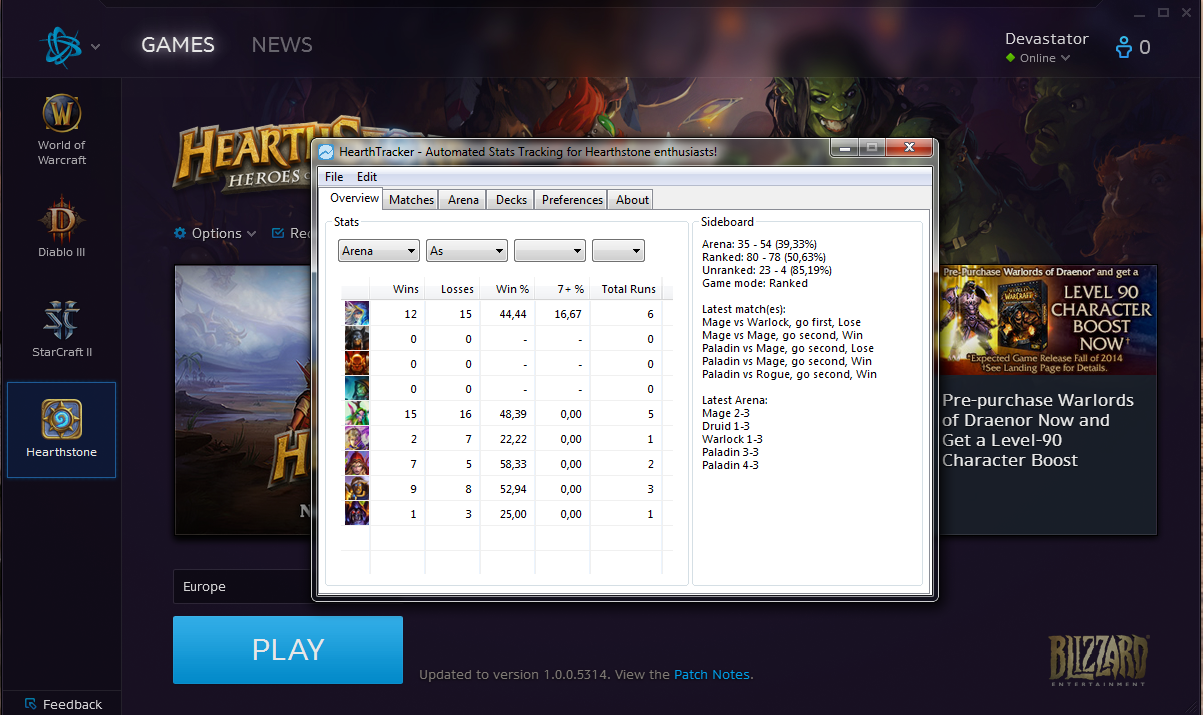Click 'Game mode: Ranked' text
The height and width of the screenshot is (715, 1203).
tap(755, 283)
